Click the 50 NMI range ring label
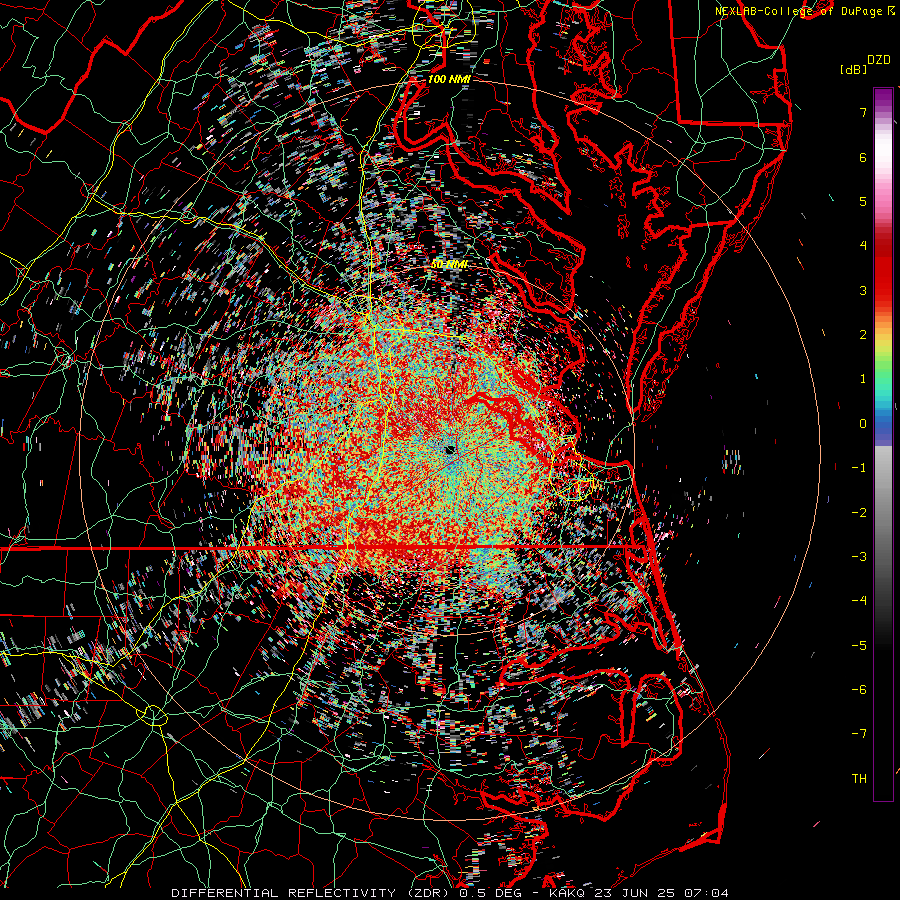Screen dimensions: 900x900 click(449, 264)
